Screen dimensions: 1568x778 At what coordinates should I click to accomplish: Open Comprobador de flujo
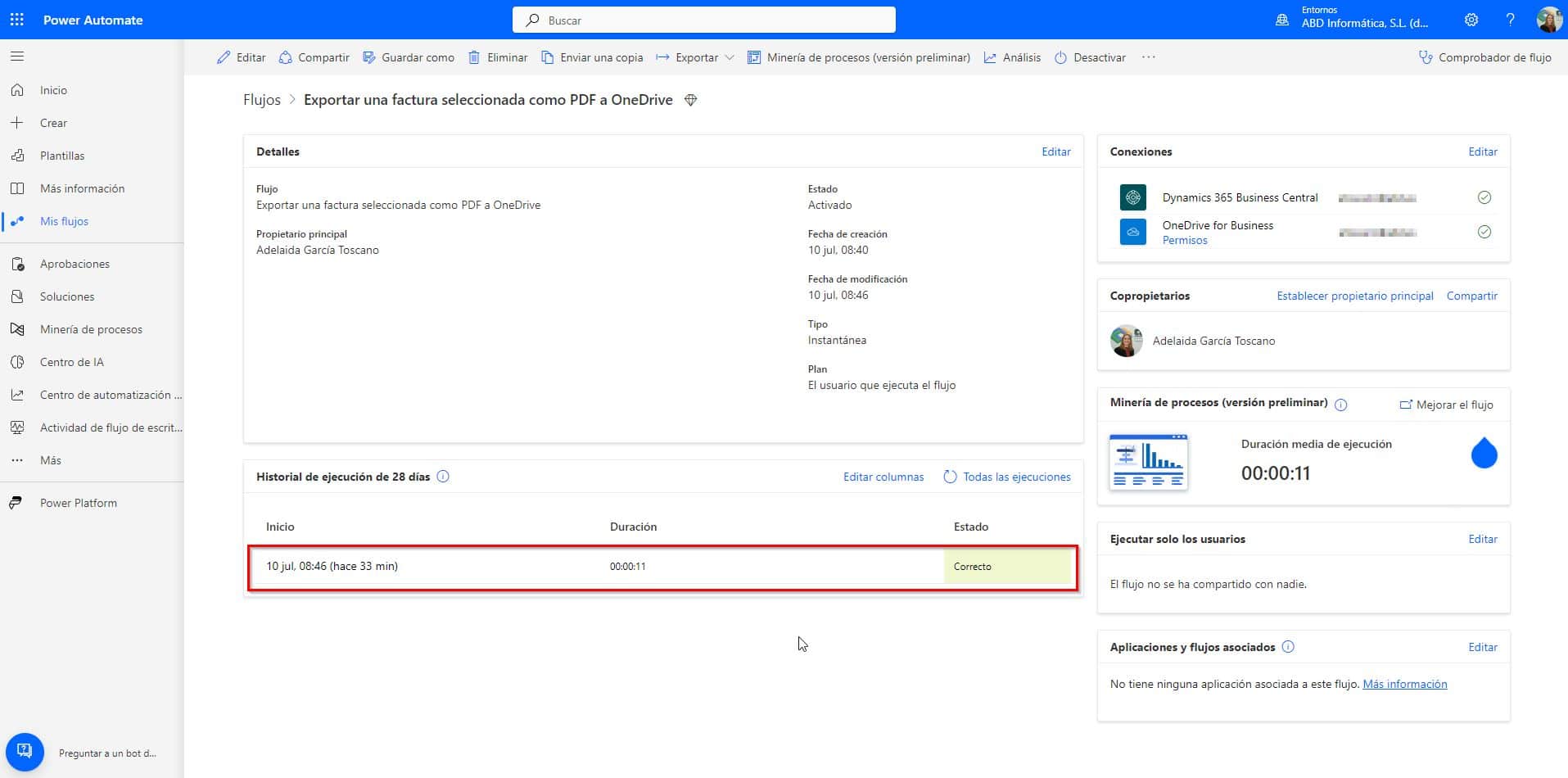pos(1484,57)
